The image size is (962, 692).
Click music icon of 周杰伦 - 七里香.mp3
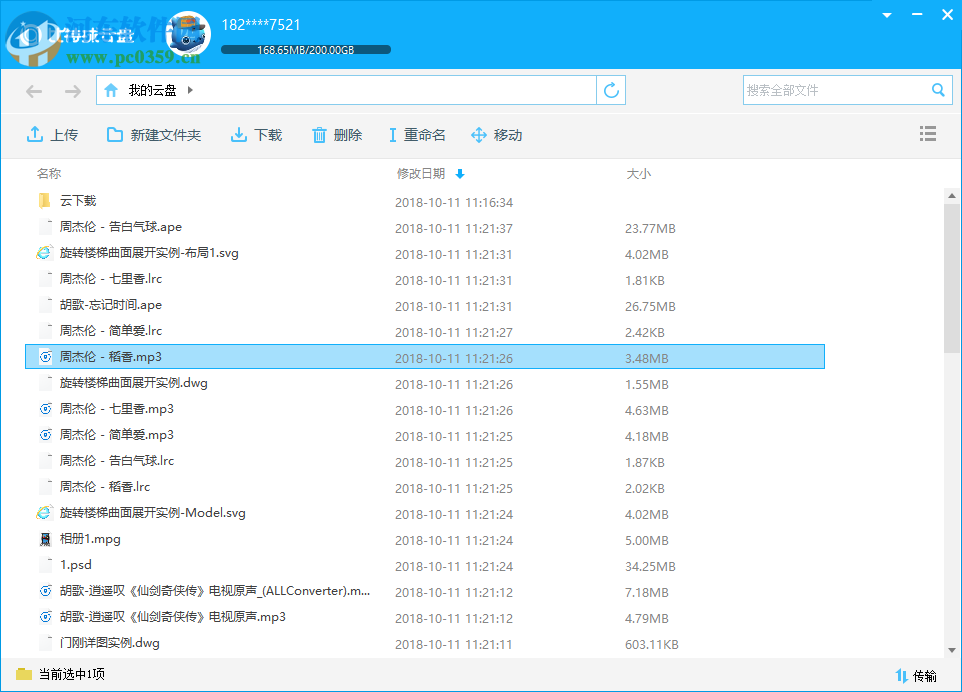pos(45,409)
